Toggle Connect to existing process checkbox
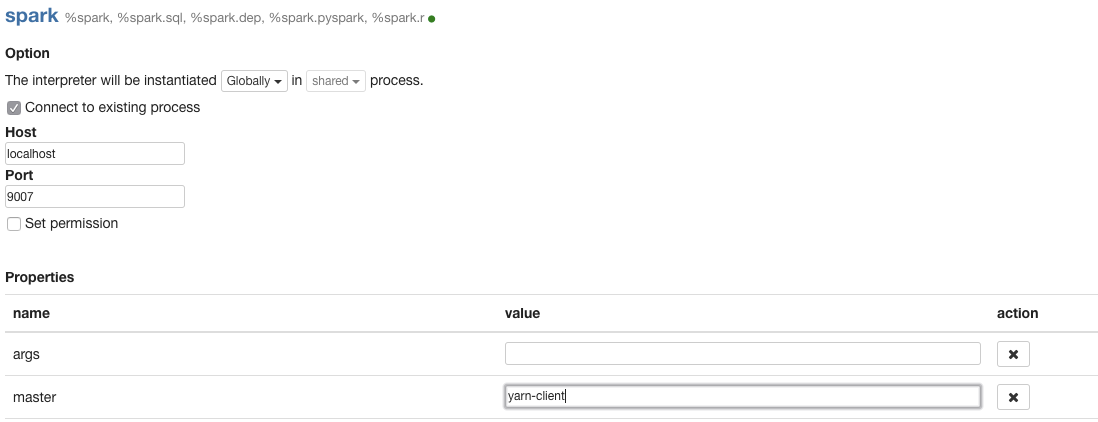This screenshot has width=1098, height=422. (x=14, y=107)
